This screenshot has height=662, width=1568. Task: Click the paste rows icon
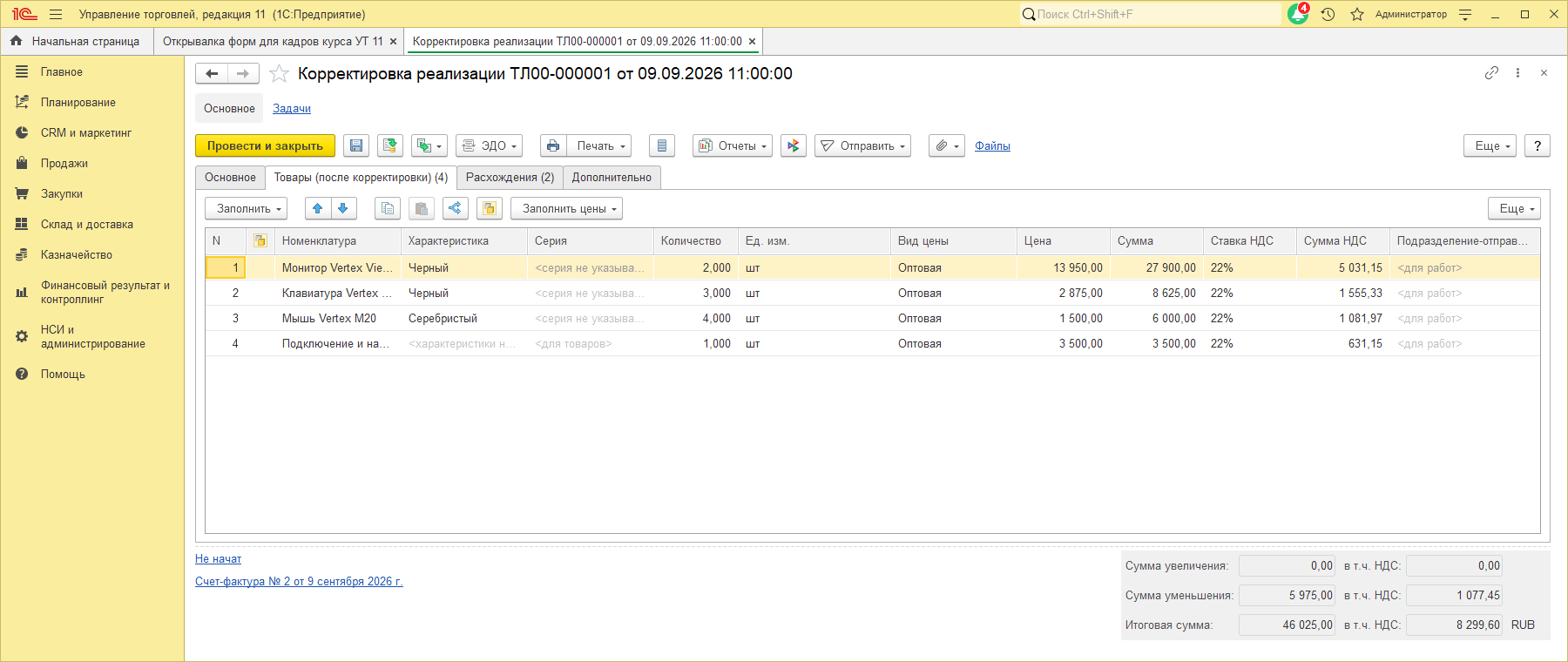point(422,209)
